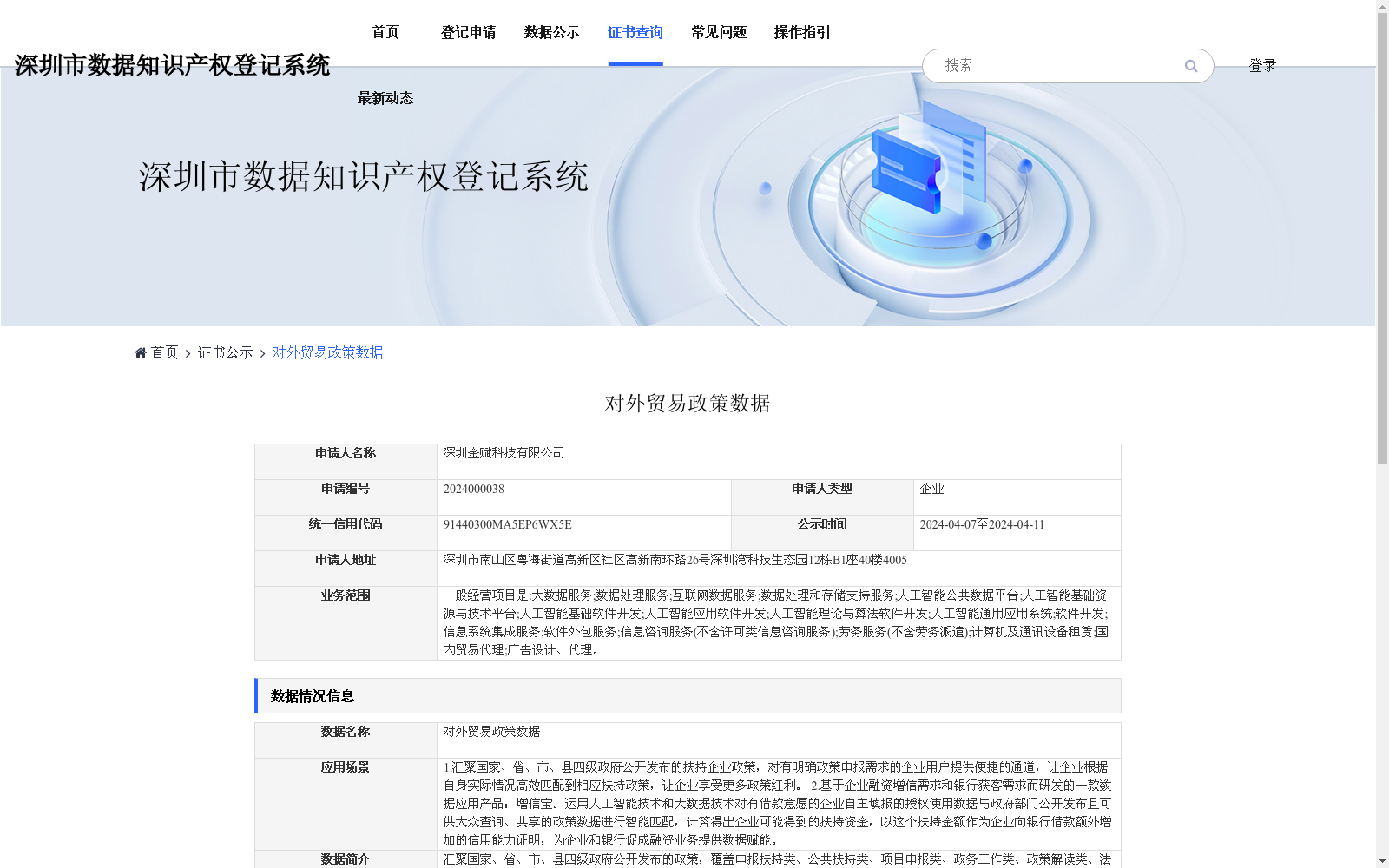
Task: Click credit code 91440300MA5EP6WX5E
Action: click(x=507, y=524)
